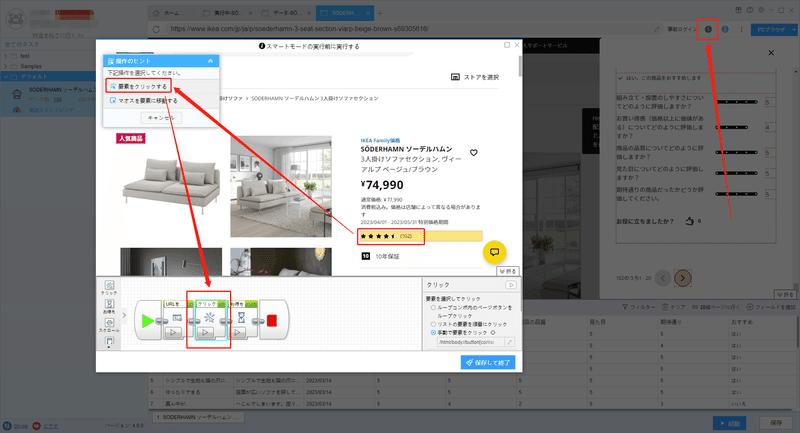Edit the XPath with the pencil icon
800x433 pixels.
[x=510, y=342]
